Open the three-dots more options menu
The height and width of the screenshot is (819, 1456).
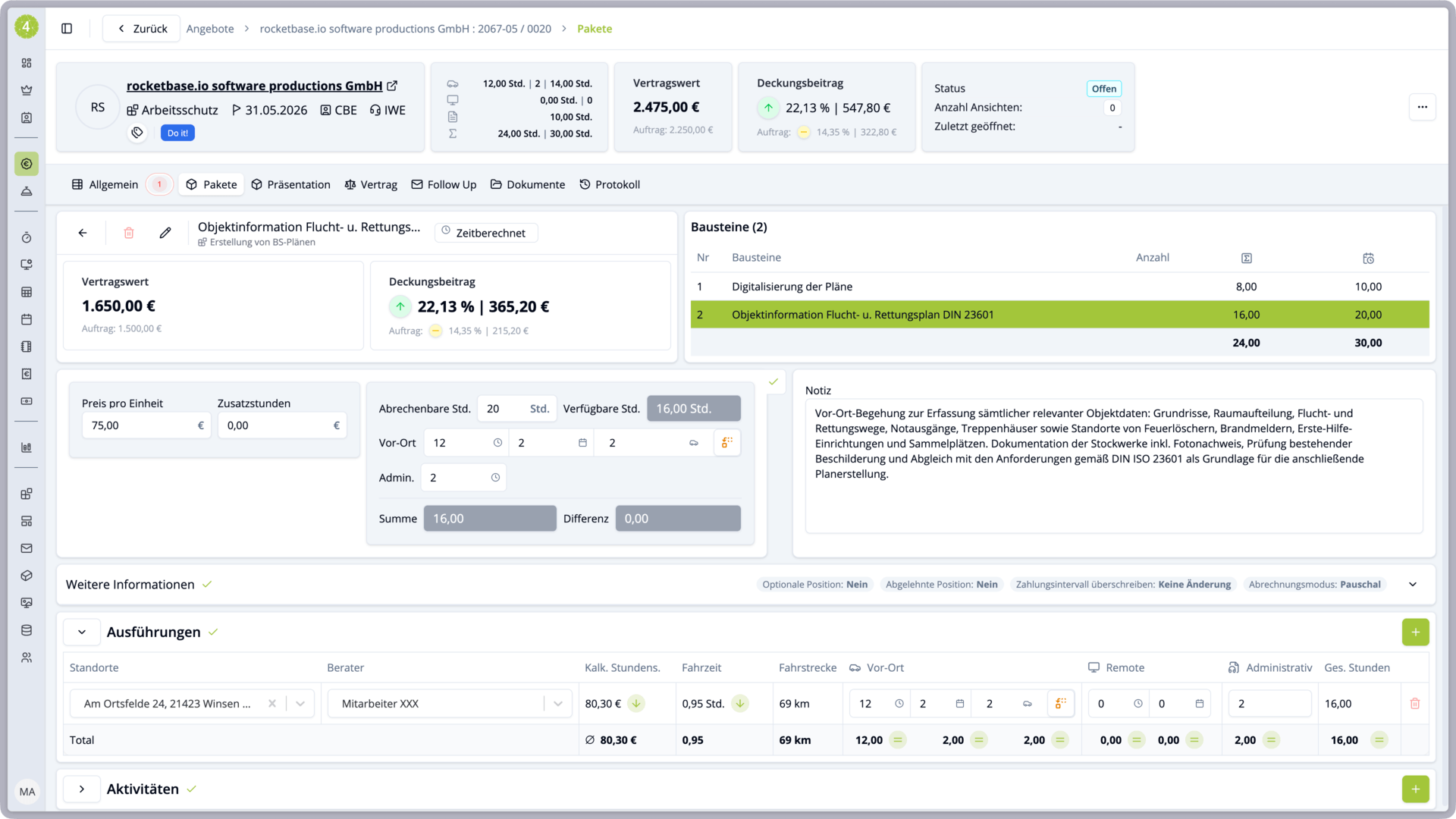point(1422,107)
